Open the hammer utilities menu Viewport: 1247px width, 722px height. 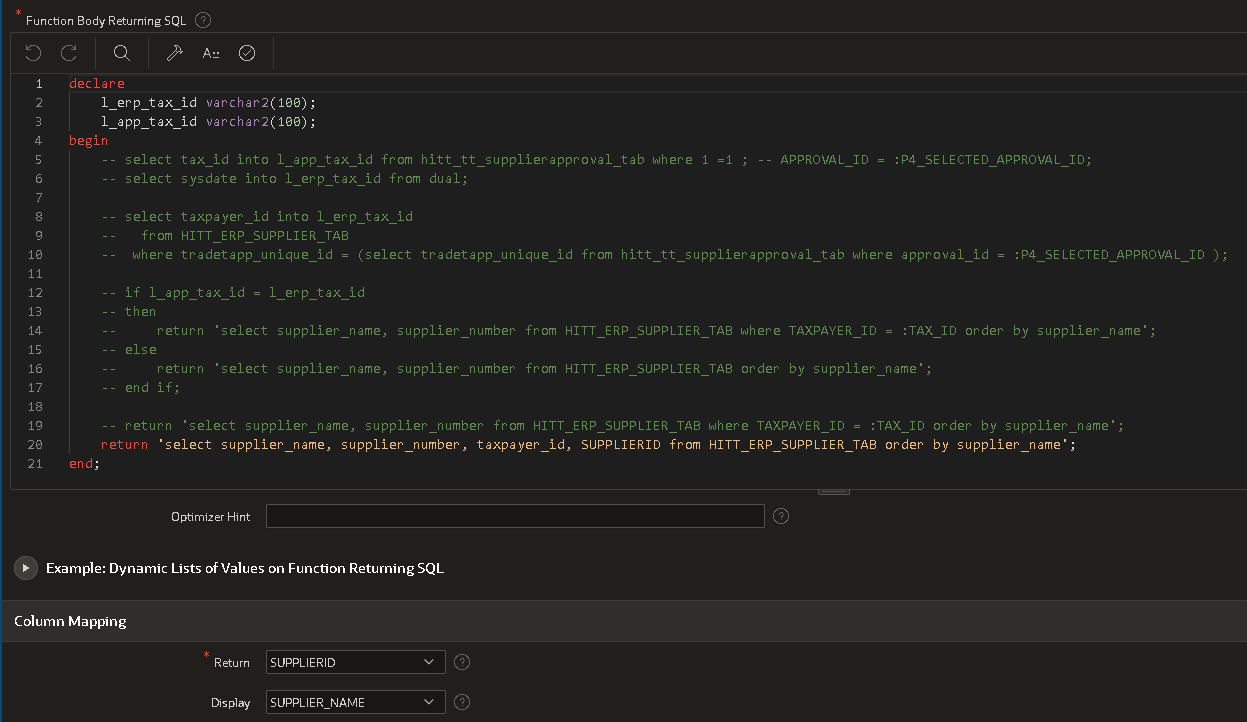coord(174,53)
